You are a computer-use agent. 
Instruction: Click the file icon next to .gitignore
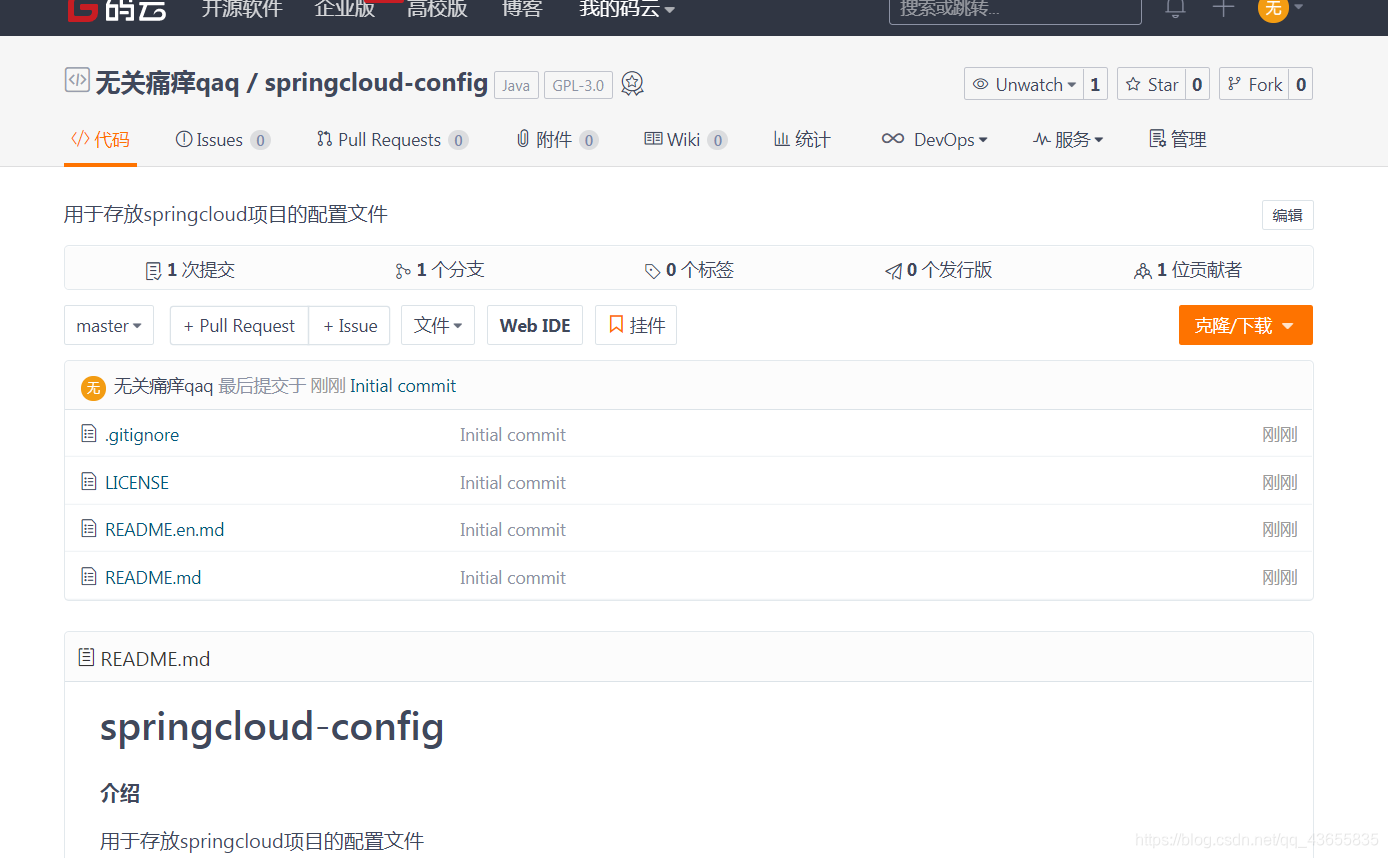[89, 434]
